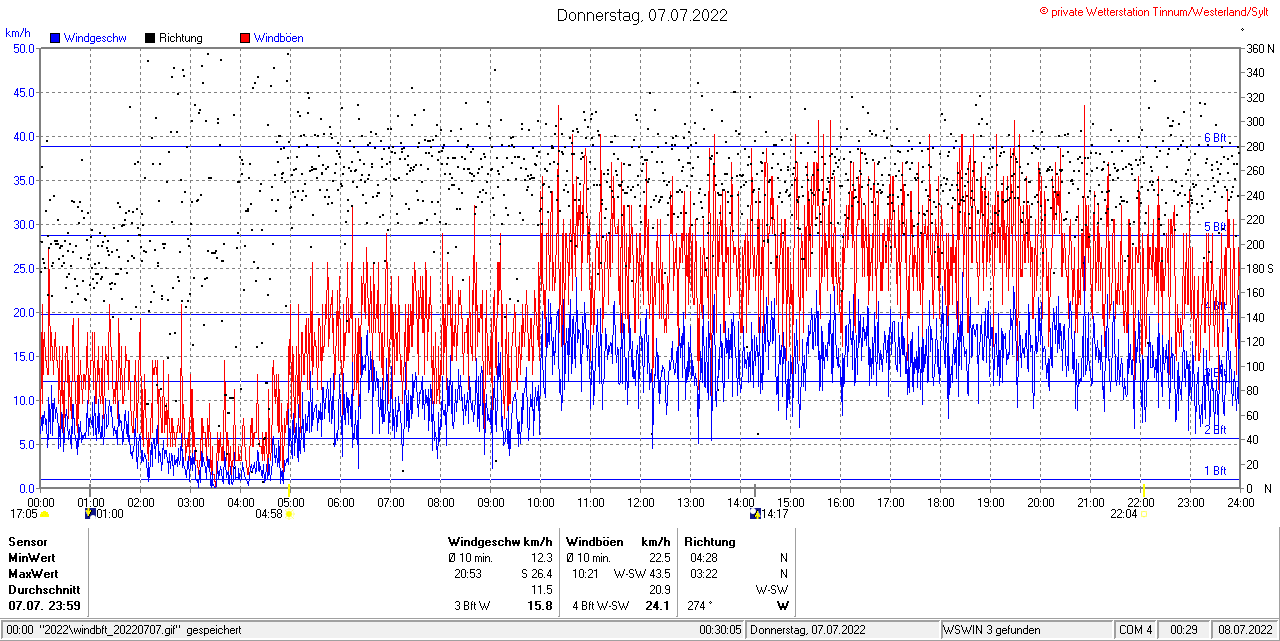Click the Windböen km/h column header

coord(618,542)
